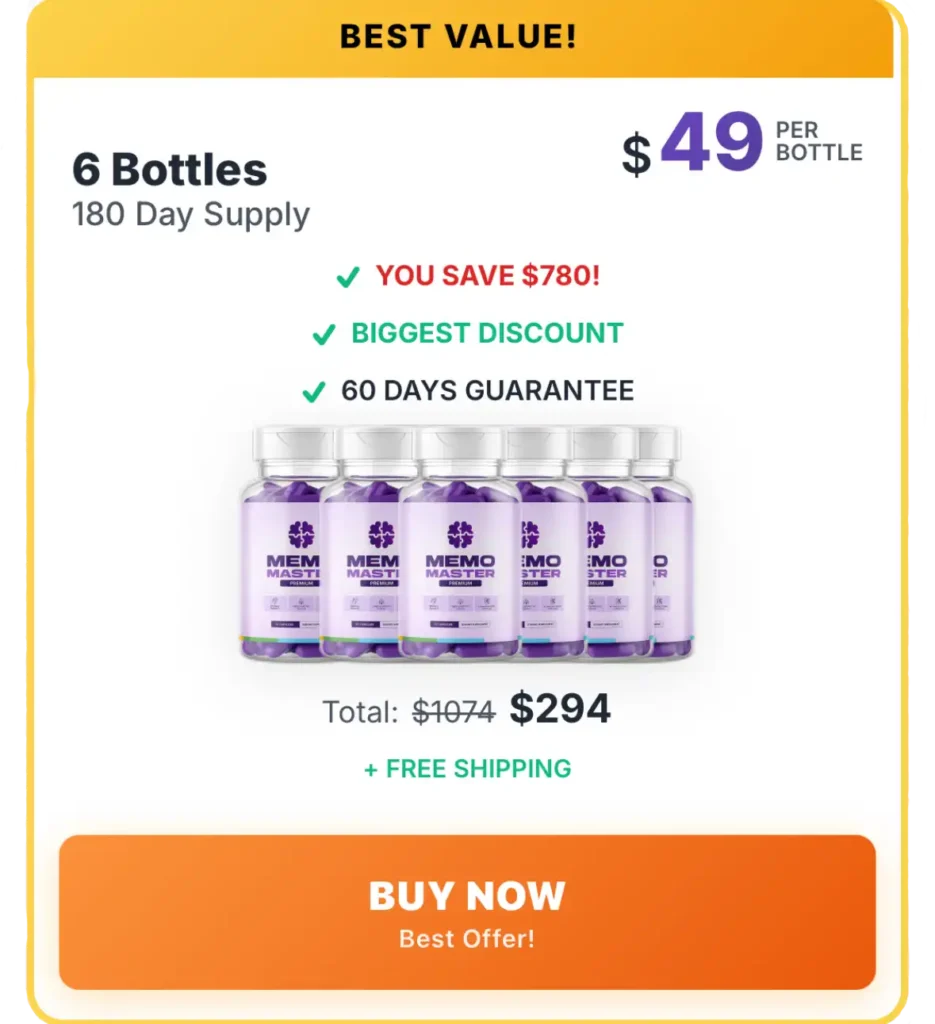Viewport: 935px width, 1024px height.
Task: Click the Best Offer! subtitle on button
Action: 467,939
